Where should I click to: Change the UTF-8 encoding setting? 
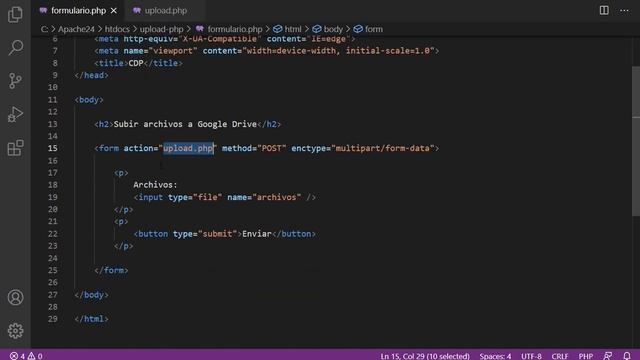point(531,356)
